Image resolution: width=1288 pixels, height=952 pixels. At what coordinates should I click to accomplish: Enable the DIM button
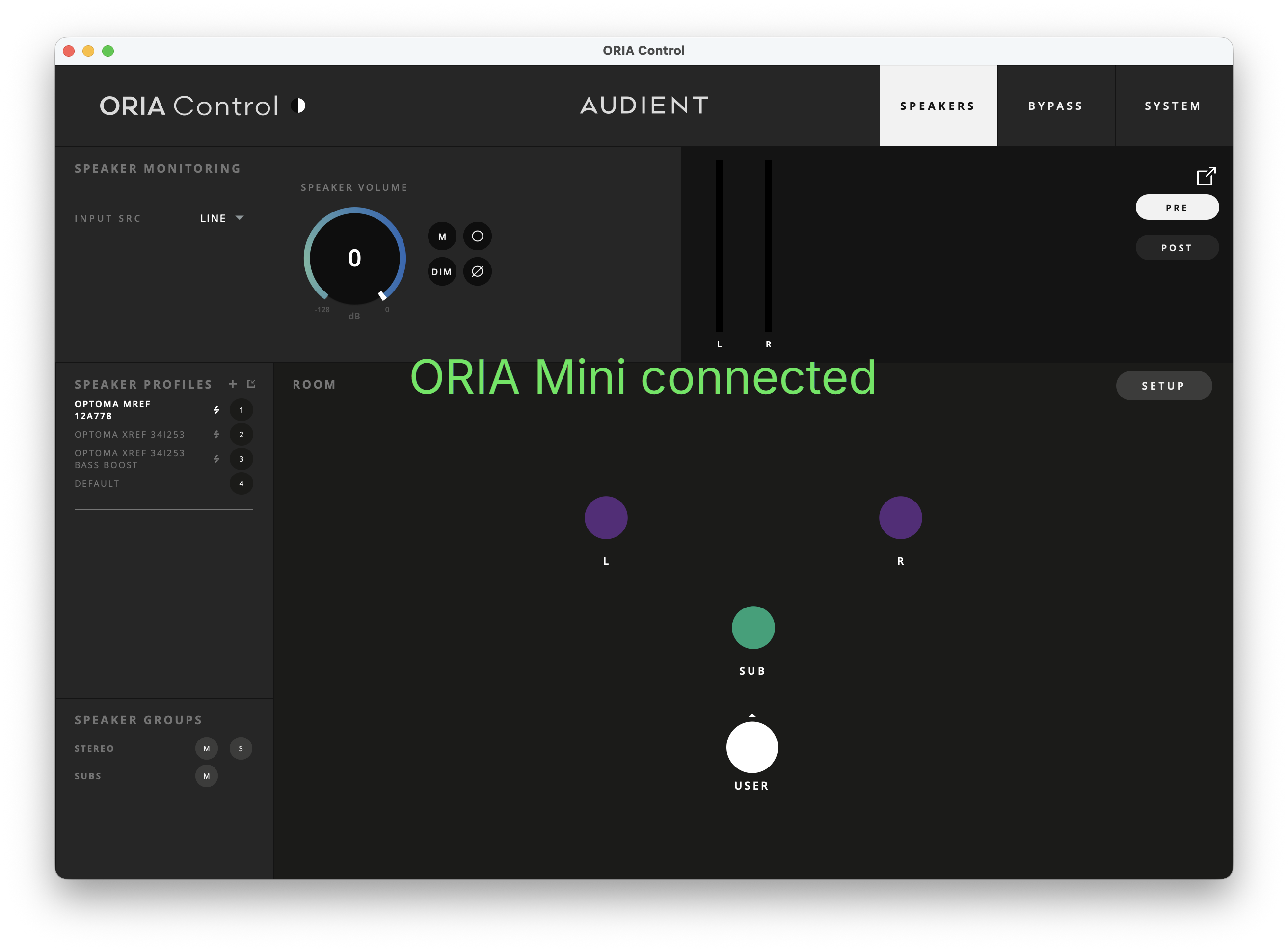point(442,271)
